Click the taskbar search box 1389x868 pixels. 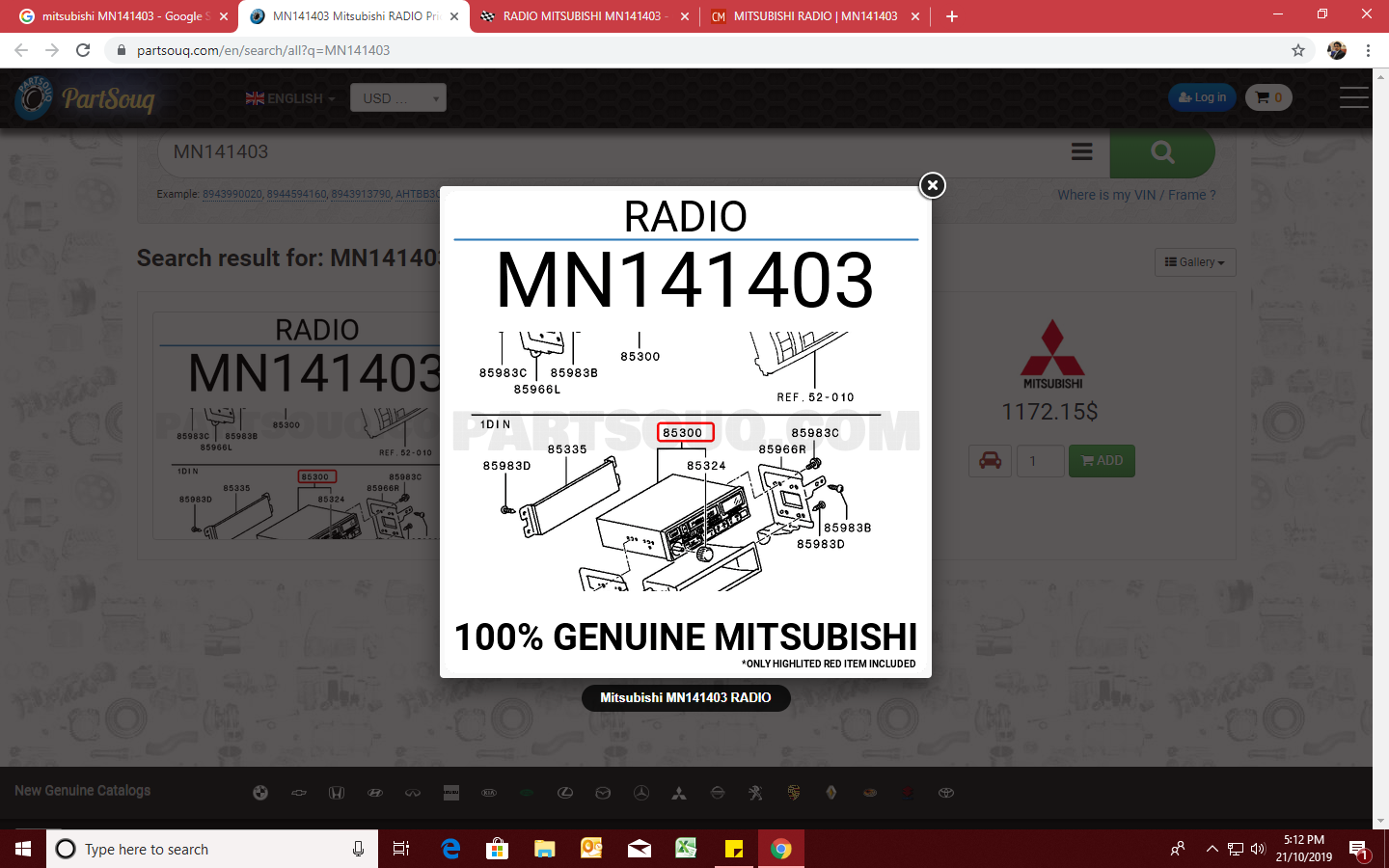point(212,849)
